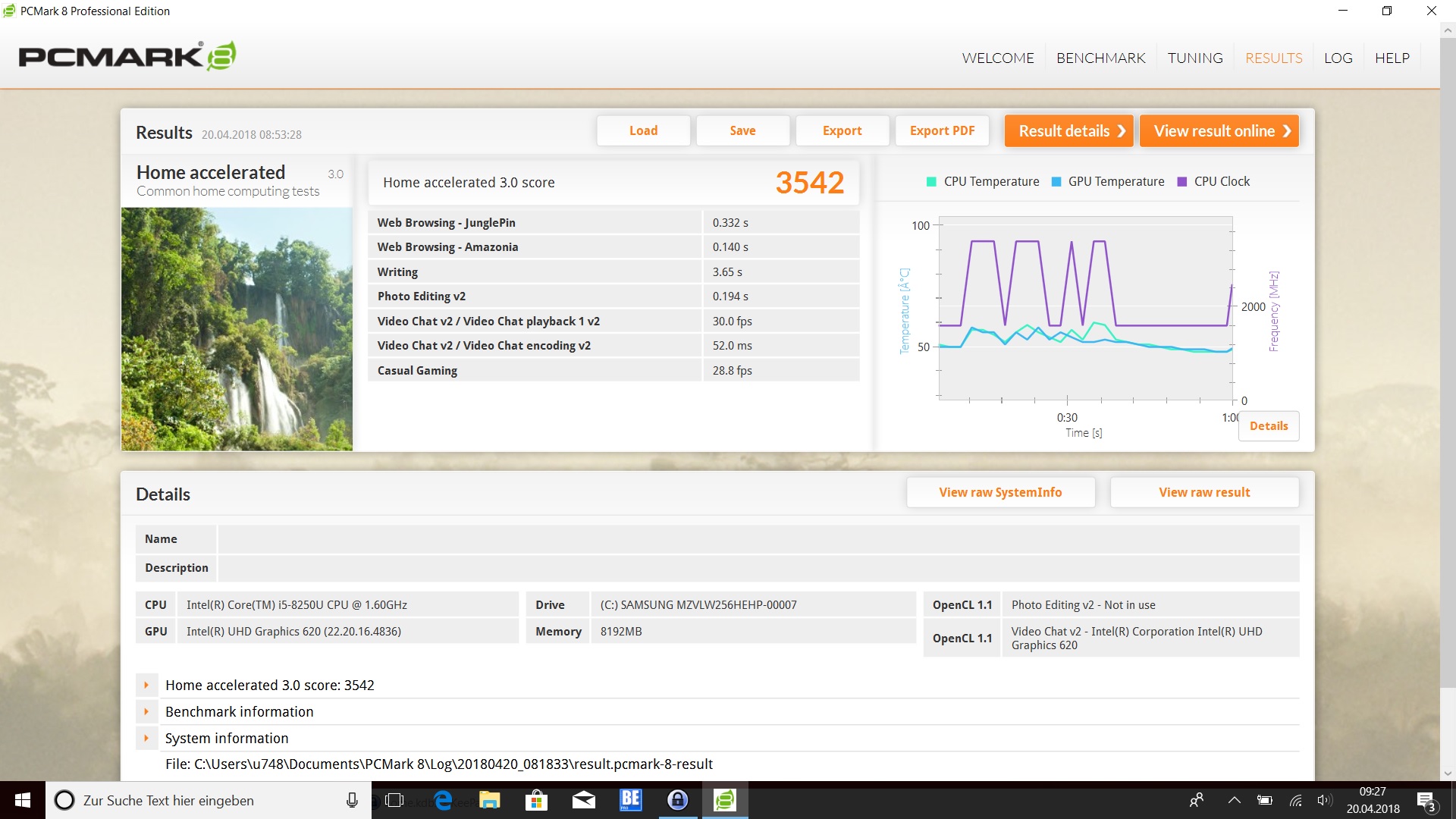Toggle the CPU Clock legend swatch
The width and height of the screenshot is (1456, 819).
click(x=1181, y=181)
